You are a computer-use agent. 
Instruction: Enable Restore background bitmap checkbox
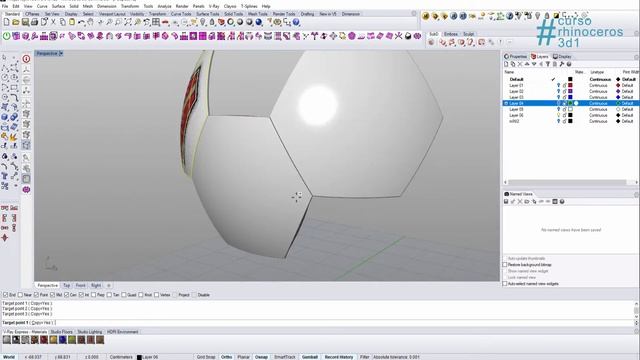(x=505, y=265)
